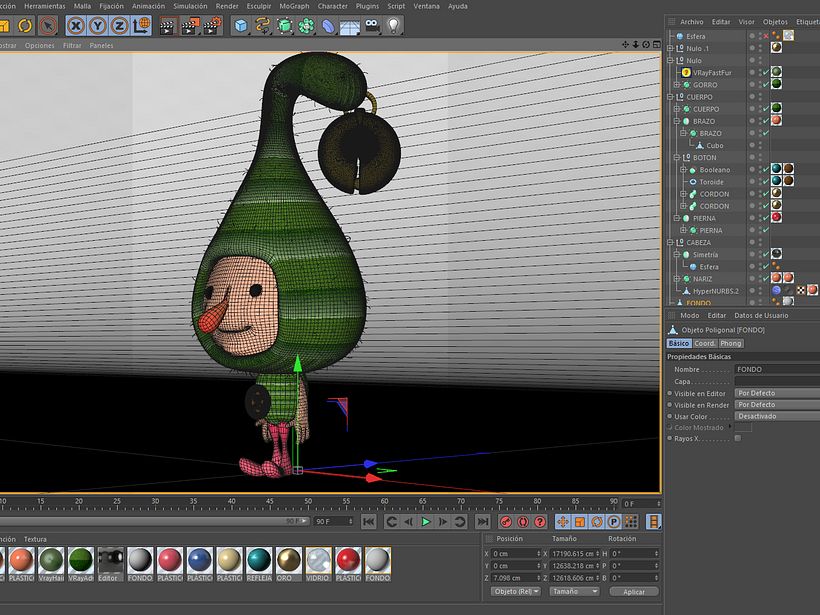Step to the next frame
This screenshot has height=615, width=820.
coord(442,521)
